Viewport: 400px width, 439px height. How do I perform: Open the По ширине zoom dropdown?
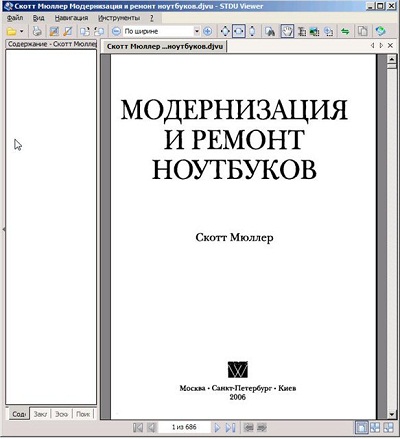[197, 31]
